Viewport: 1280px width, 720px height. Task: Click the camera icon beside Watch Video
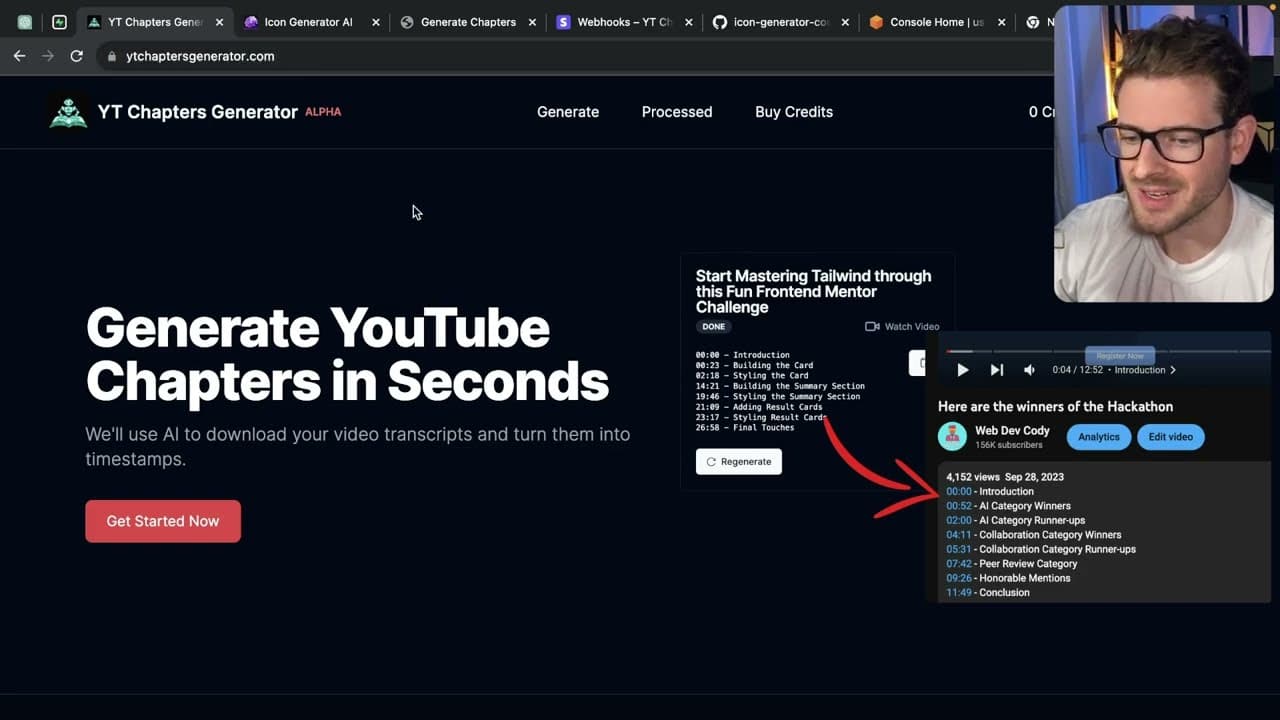tap(871, 327)
